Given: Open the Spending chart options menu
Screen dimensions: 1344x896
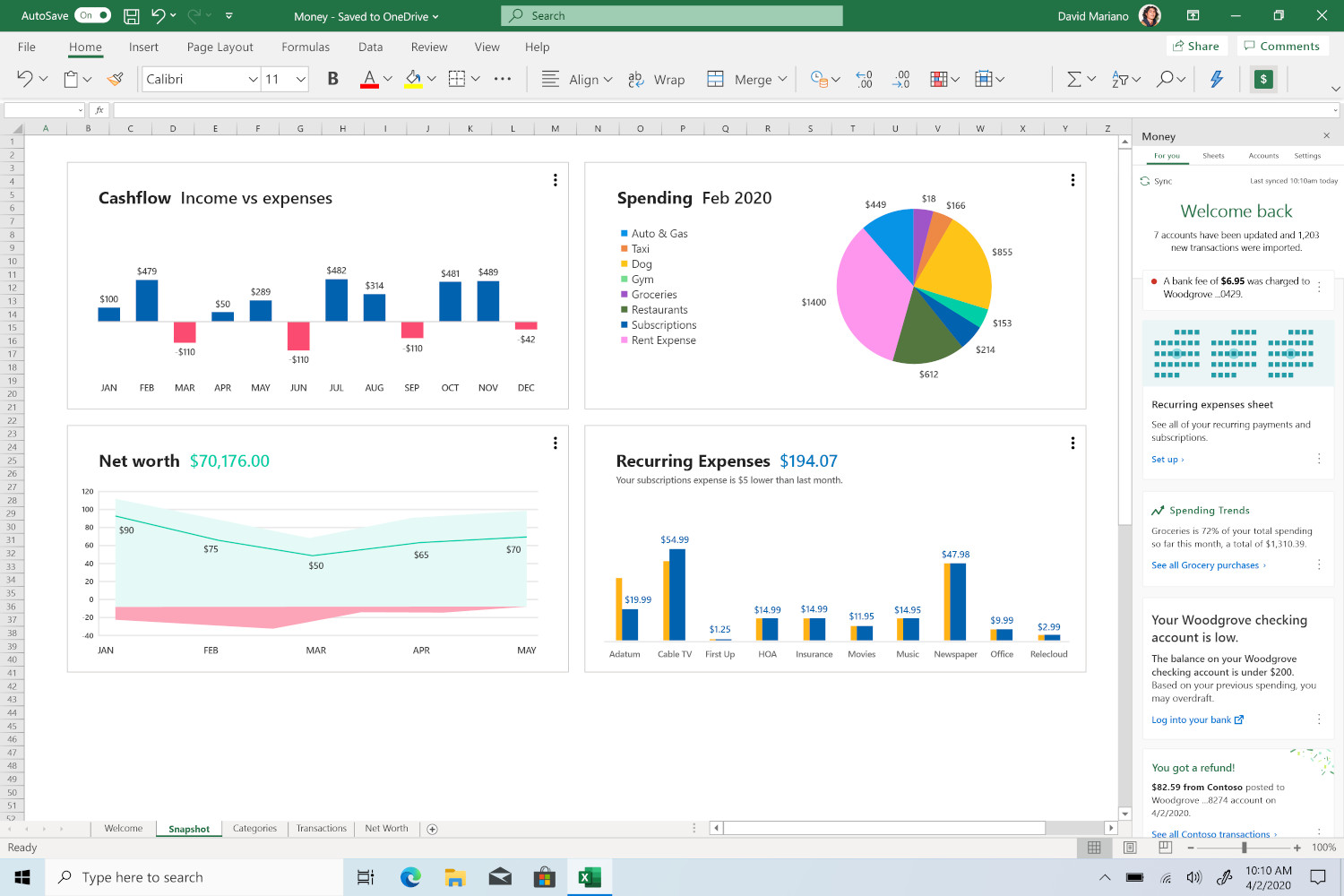Looking at the screenshot, I should (x=1073, y=180).
